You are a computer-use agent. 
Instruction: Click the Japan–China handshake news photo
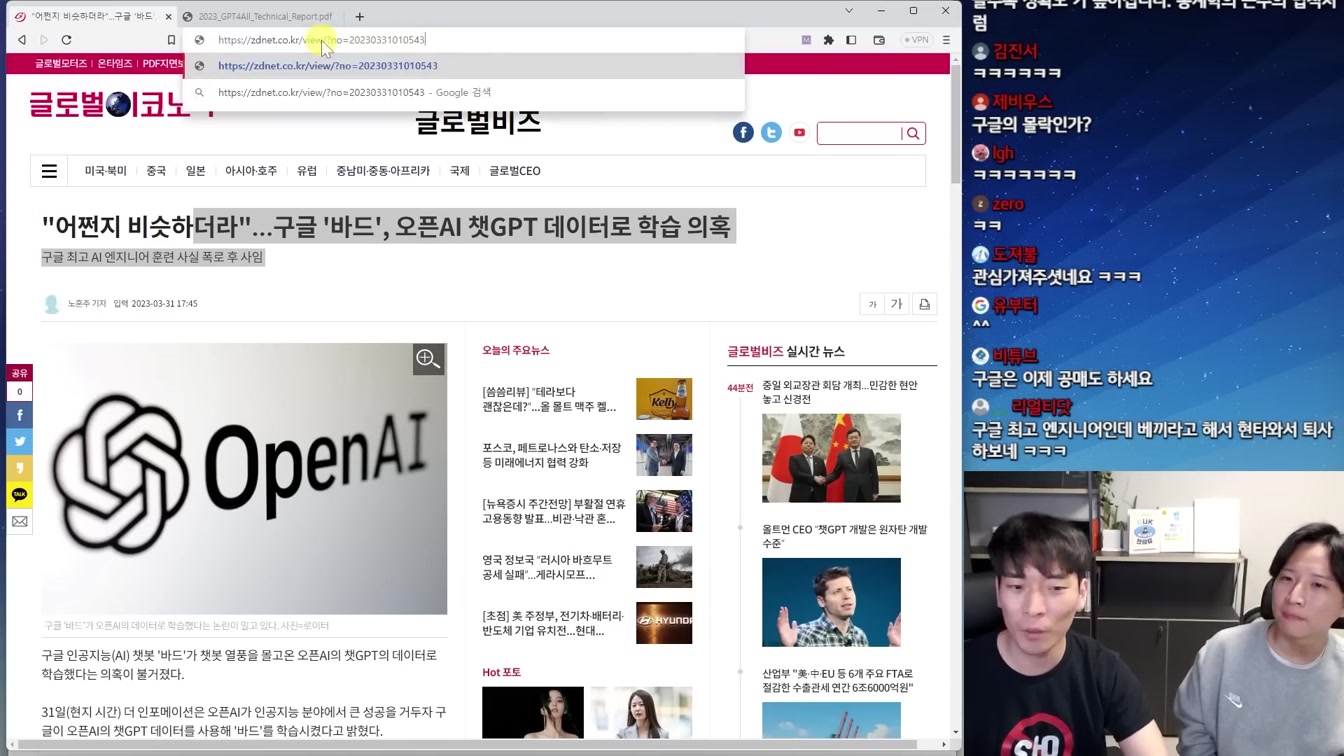(x=831, y=458)
